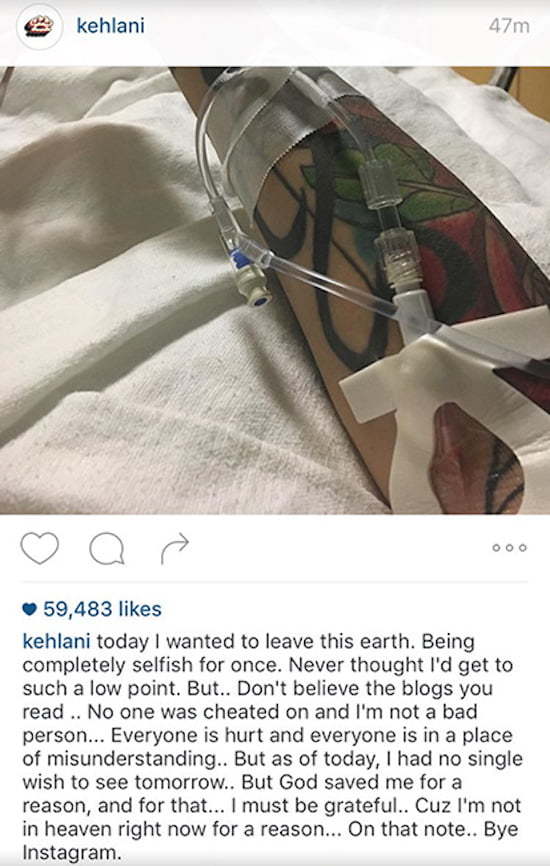Tap the 47m timestamp on the post
Screen dimensions: 550x866
click(509, 27)
